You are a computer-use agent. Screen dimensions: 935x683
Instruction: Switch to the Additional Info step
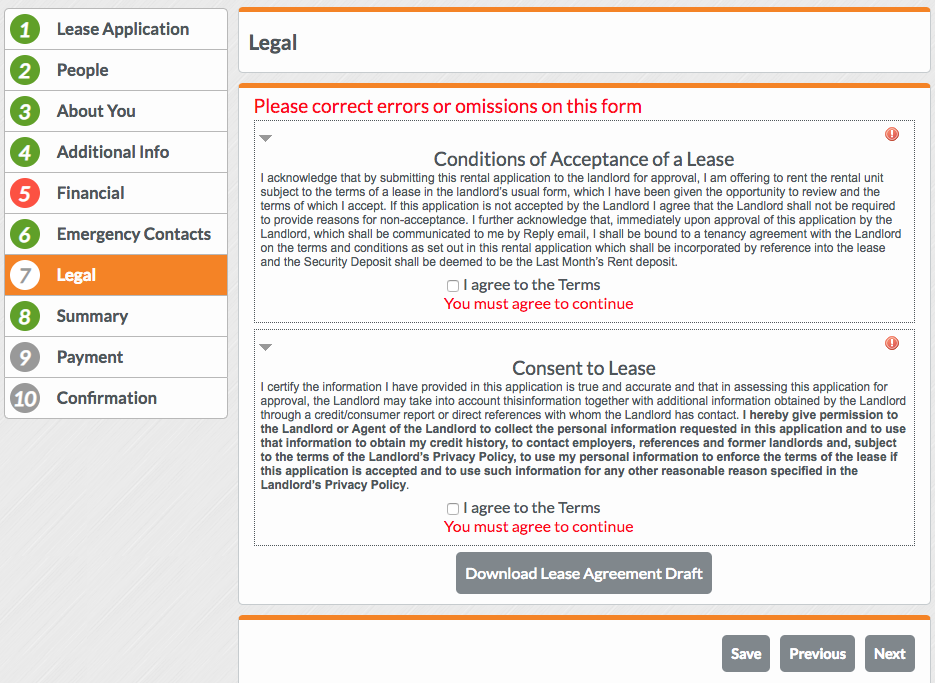pyautogui.click(x=112, y=152)
